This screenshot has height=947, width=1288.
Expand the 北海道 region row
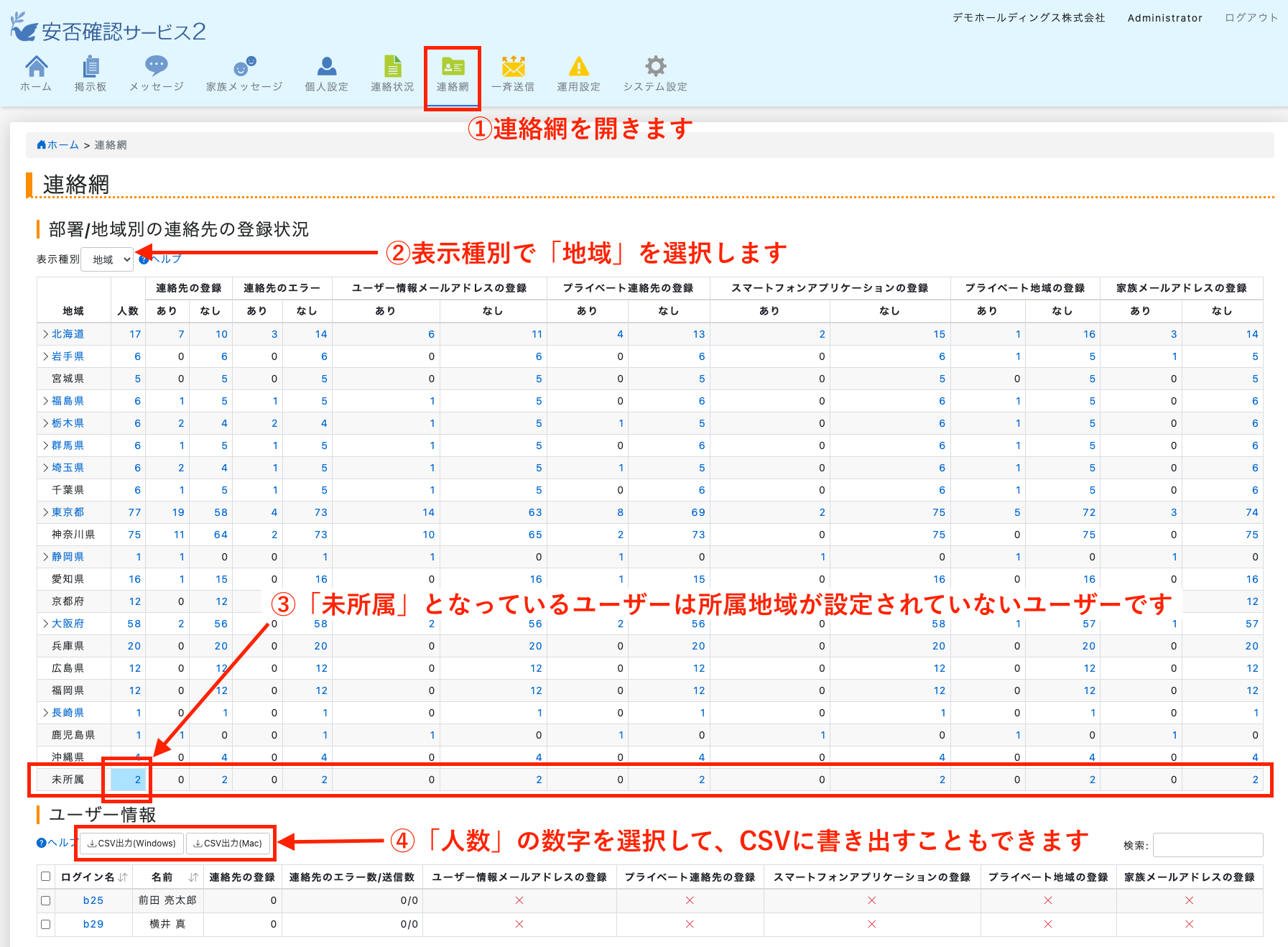pyautogui.click(x=46, y=334)
